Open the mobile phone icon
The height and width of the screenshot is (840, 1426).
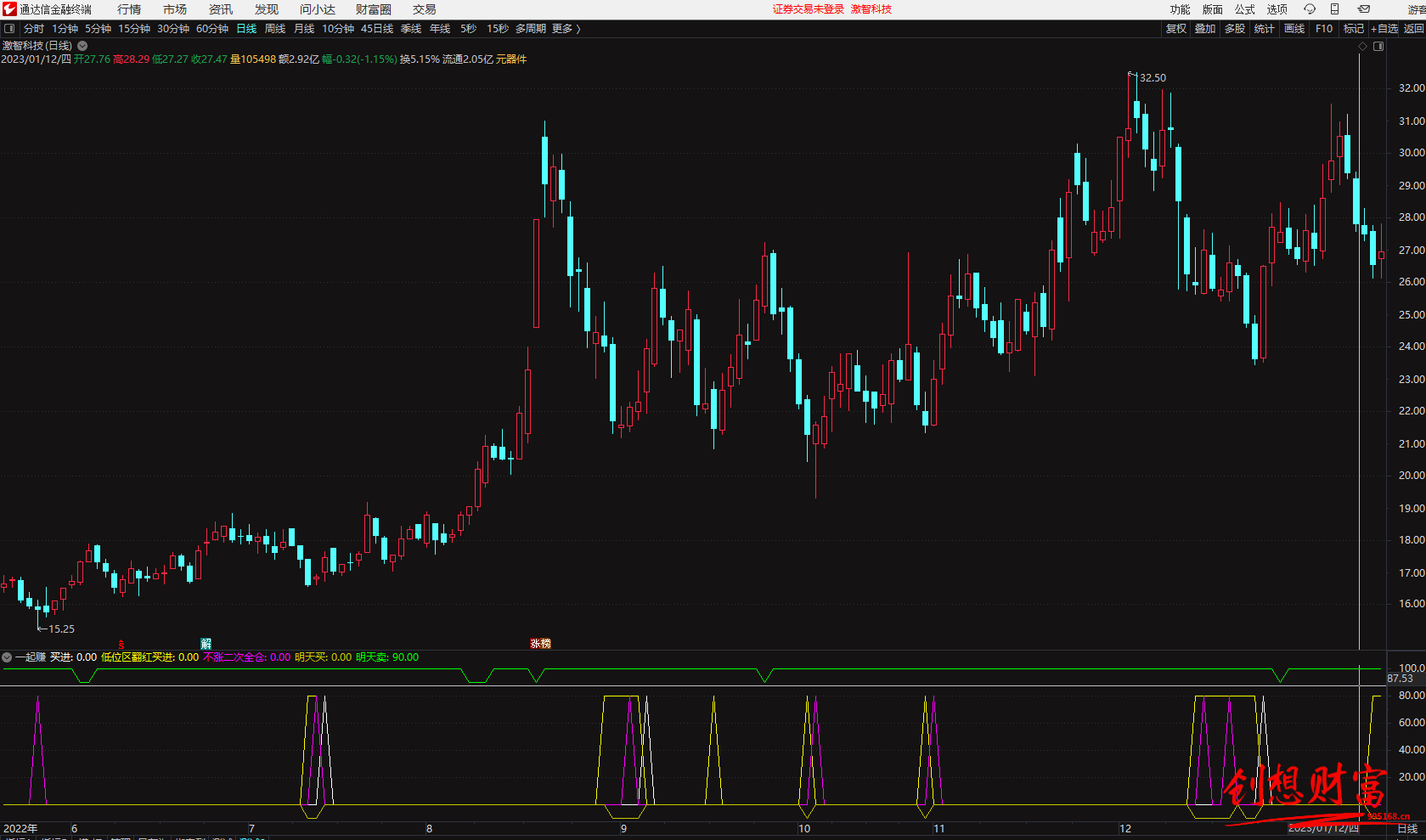(1334, 9)
